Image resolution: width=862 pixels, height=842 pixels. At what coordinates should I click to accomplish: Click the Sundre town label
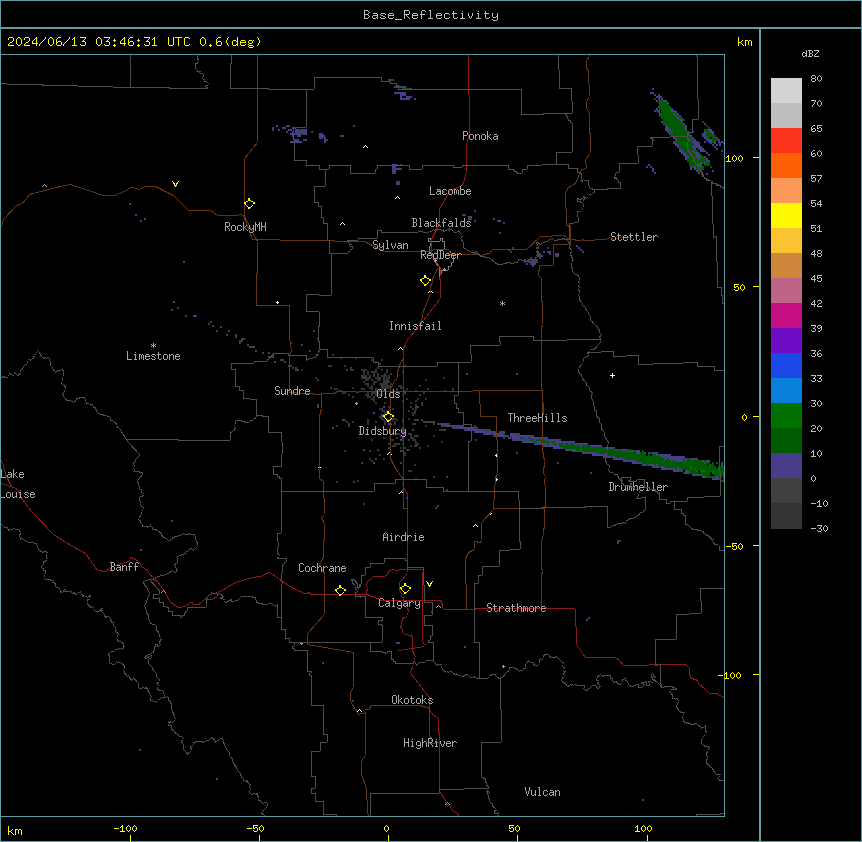click(292, 391)
